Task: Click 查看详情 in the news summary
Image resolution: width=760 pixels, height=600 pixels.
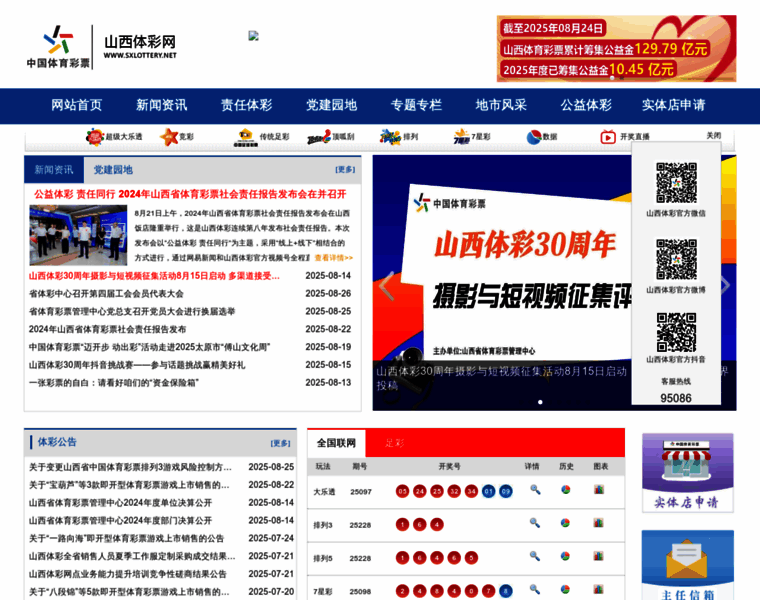Action: (333, 258)
